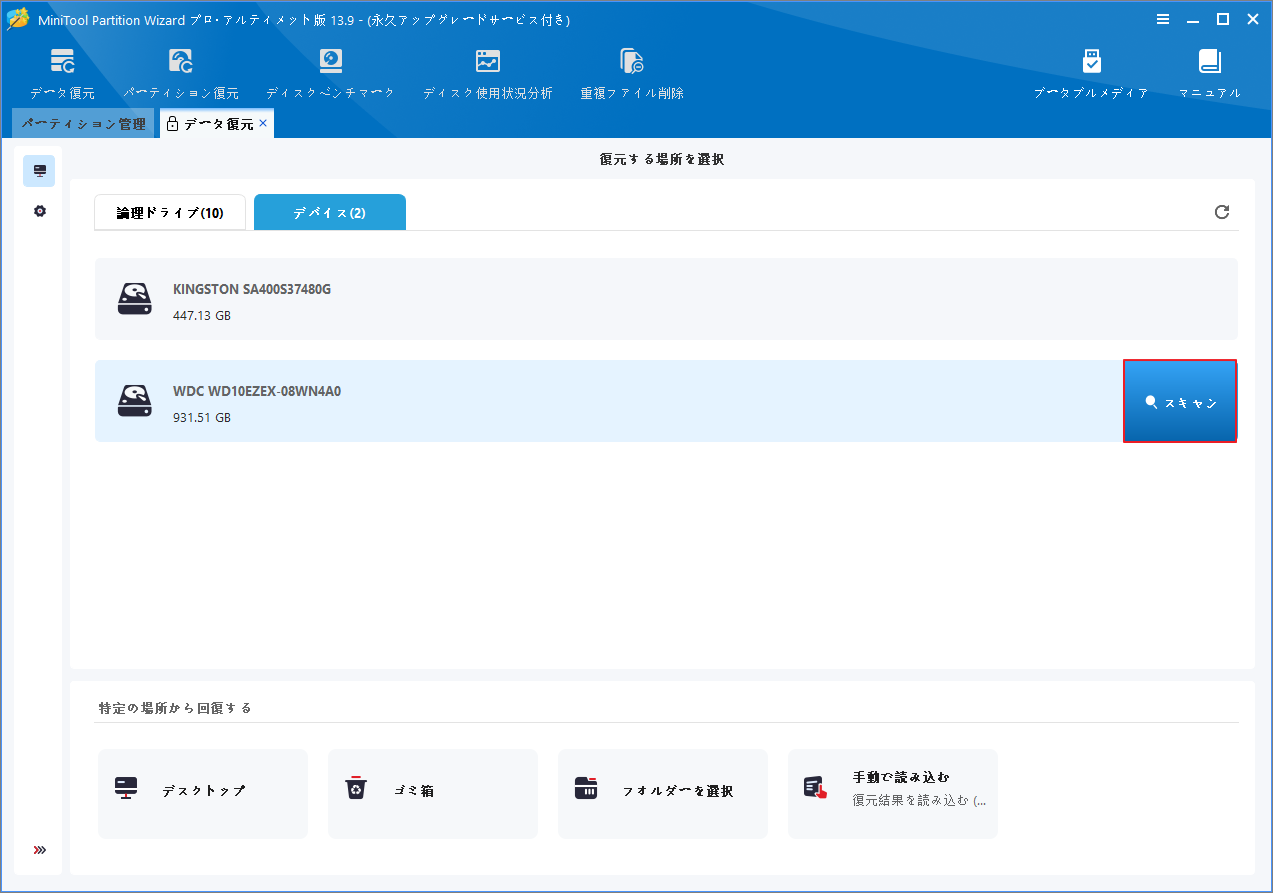This screenshot has width=1273, height=893.
Task: Click the スキャン button
Action: click(x=1180, y=401)
